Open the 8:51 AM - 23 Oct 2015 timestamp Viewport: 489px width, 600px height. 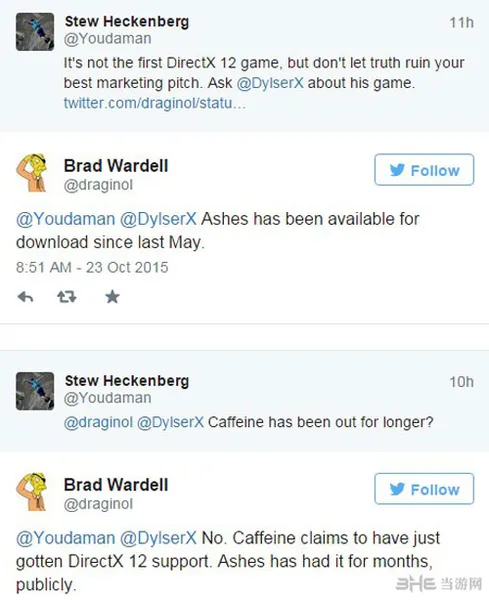coord(92,267)
